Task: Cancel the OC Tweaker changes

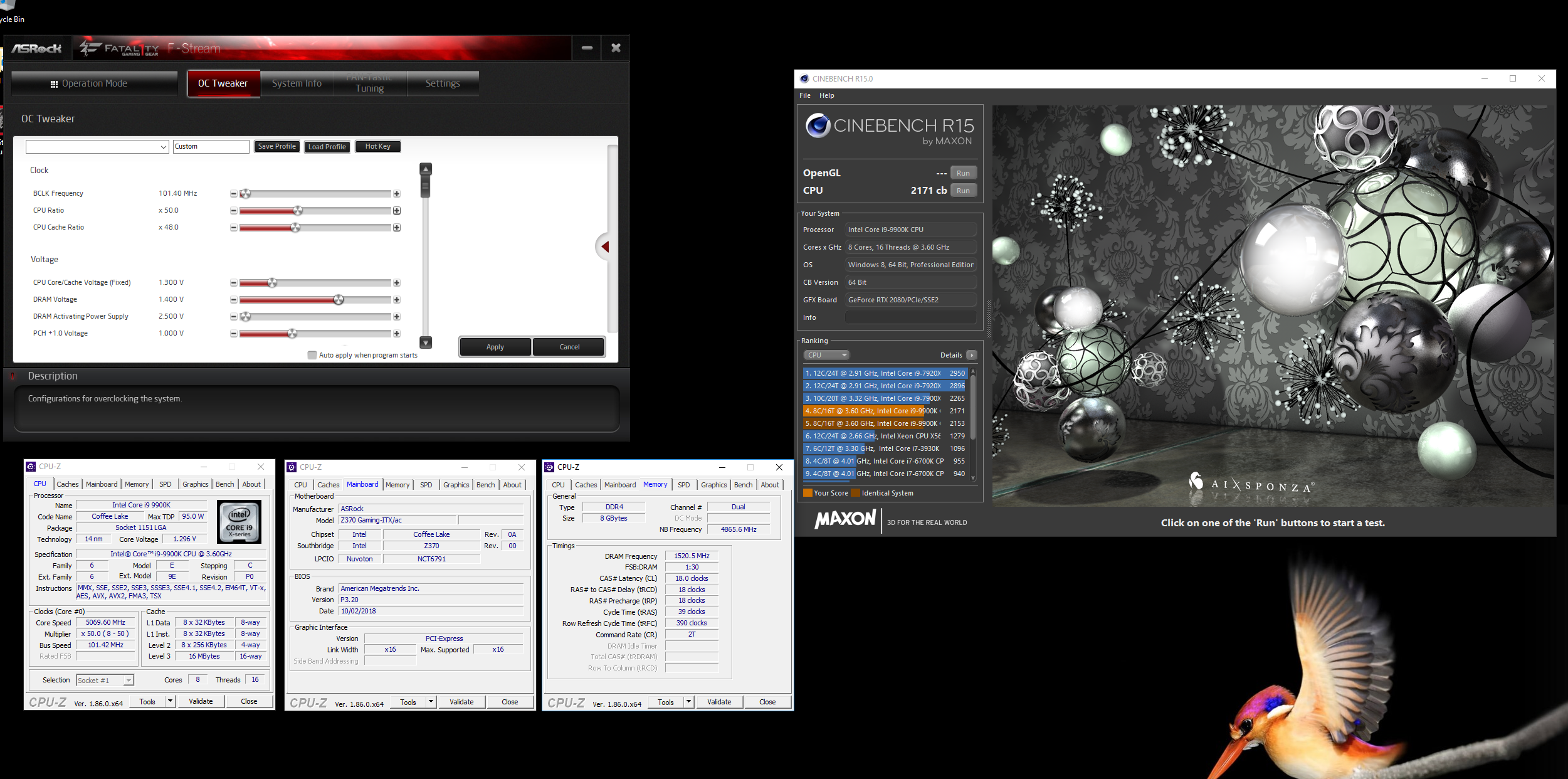Action: point(569,347)
